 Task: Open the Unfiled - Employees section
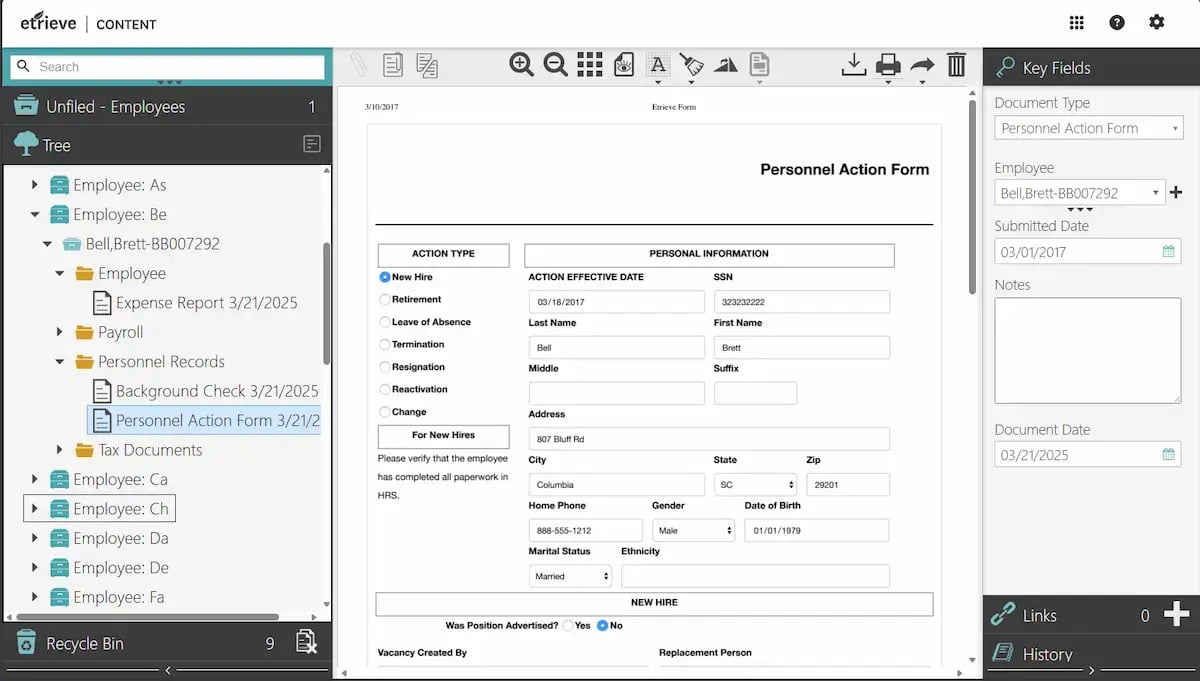click(x=166, y=106)
